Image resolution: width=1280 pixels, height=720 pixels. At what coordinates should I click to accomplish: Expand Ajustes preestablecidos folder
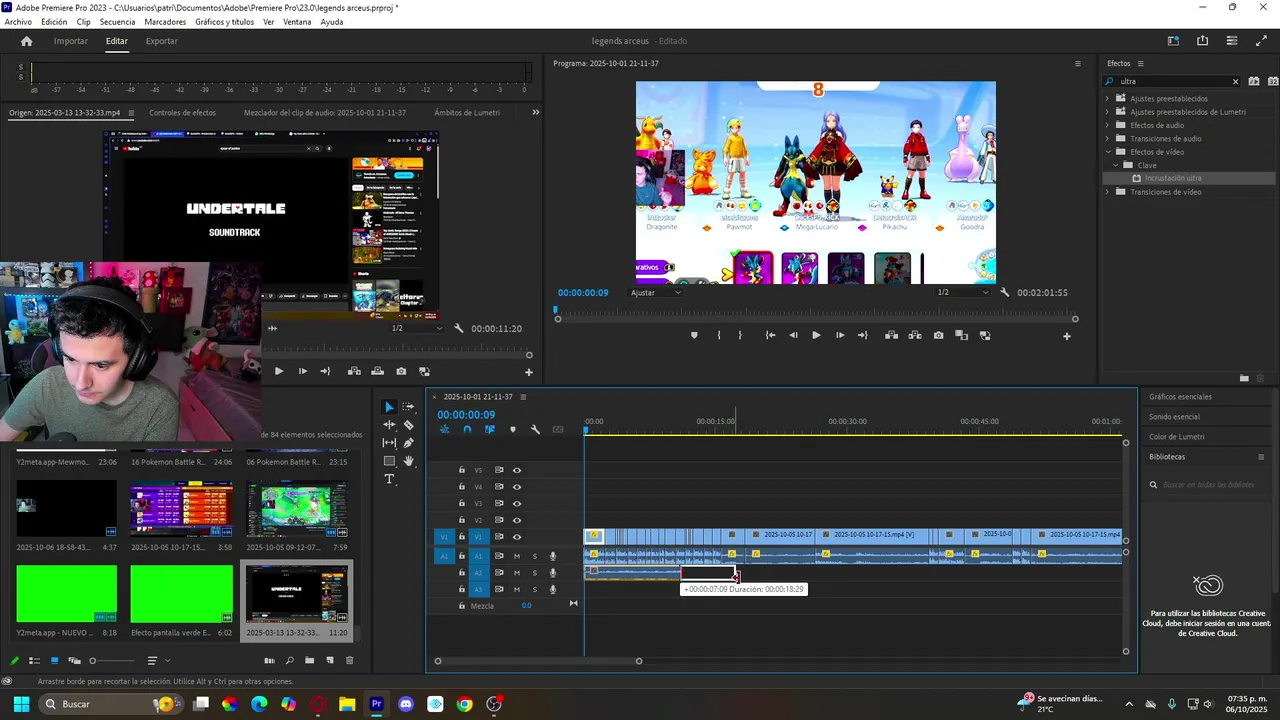point(1107,98)
